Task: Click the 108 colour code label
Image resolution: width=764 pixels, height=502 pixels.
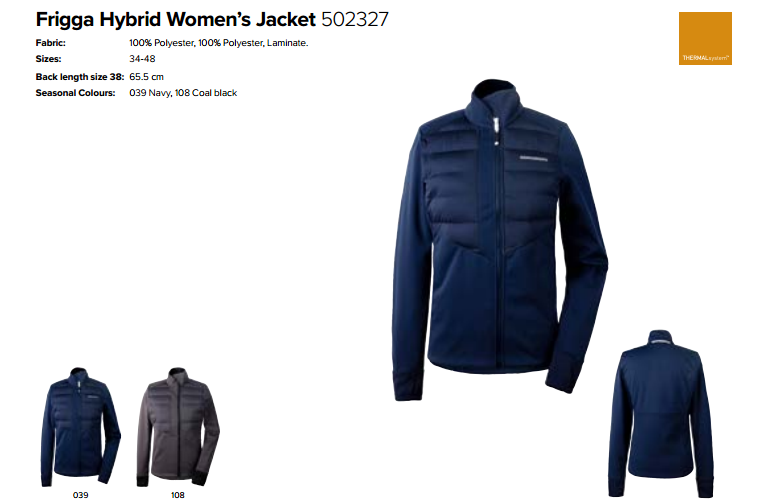Action: point(178,495)
